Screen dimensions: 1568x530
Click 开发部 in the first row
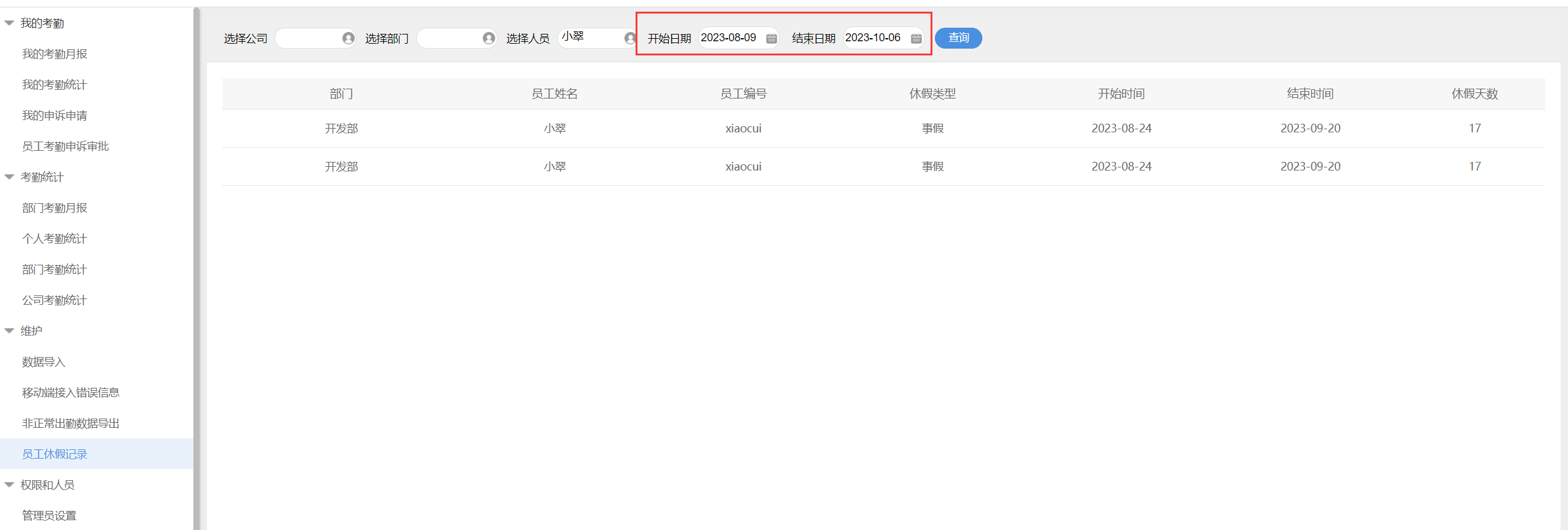341,129
